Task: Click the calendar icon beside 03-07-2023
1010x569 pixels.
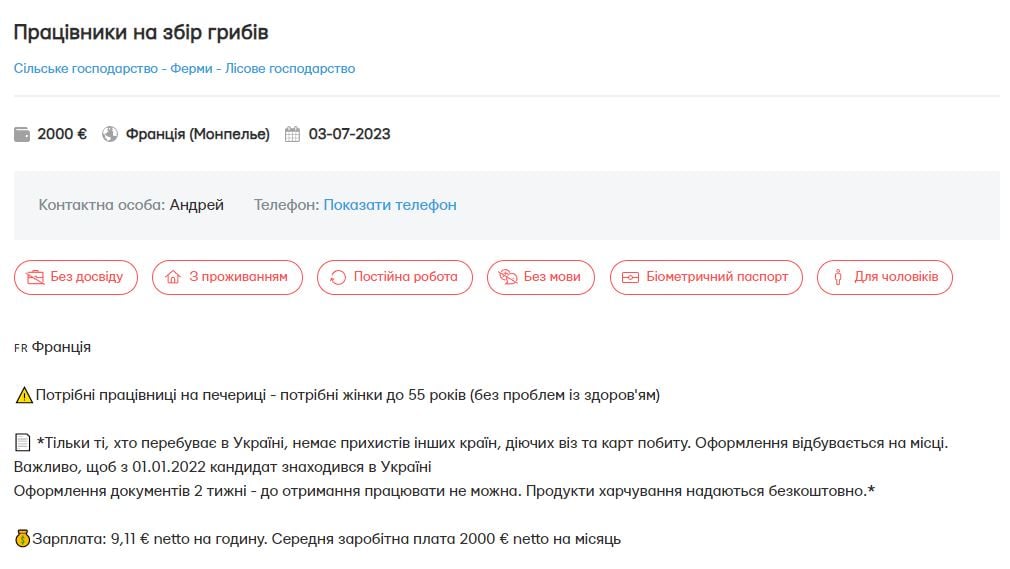Action: pos(293,134)
